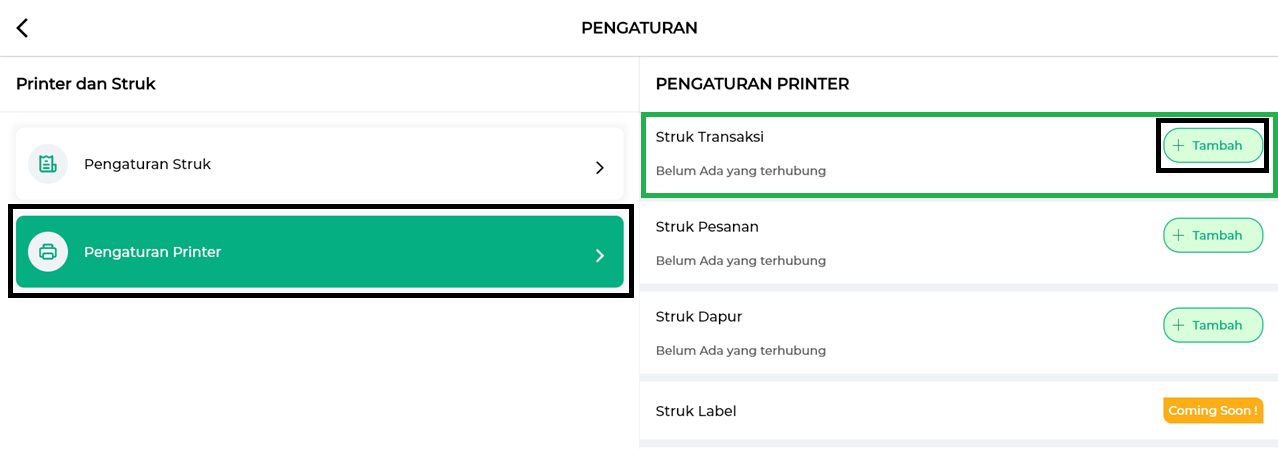Click the printer icon in Pengaturan Printer
1278x449 pixels.
(47, 252)
